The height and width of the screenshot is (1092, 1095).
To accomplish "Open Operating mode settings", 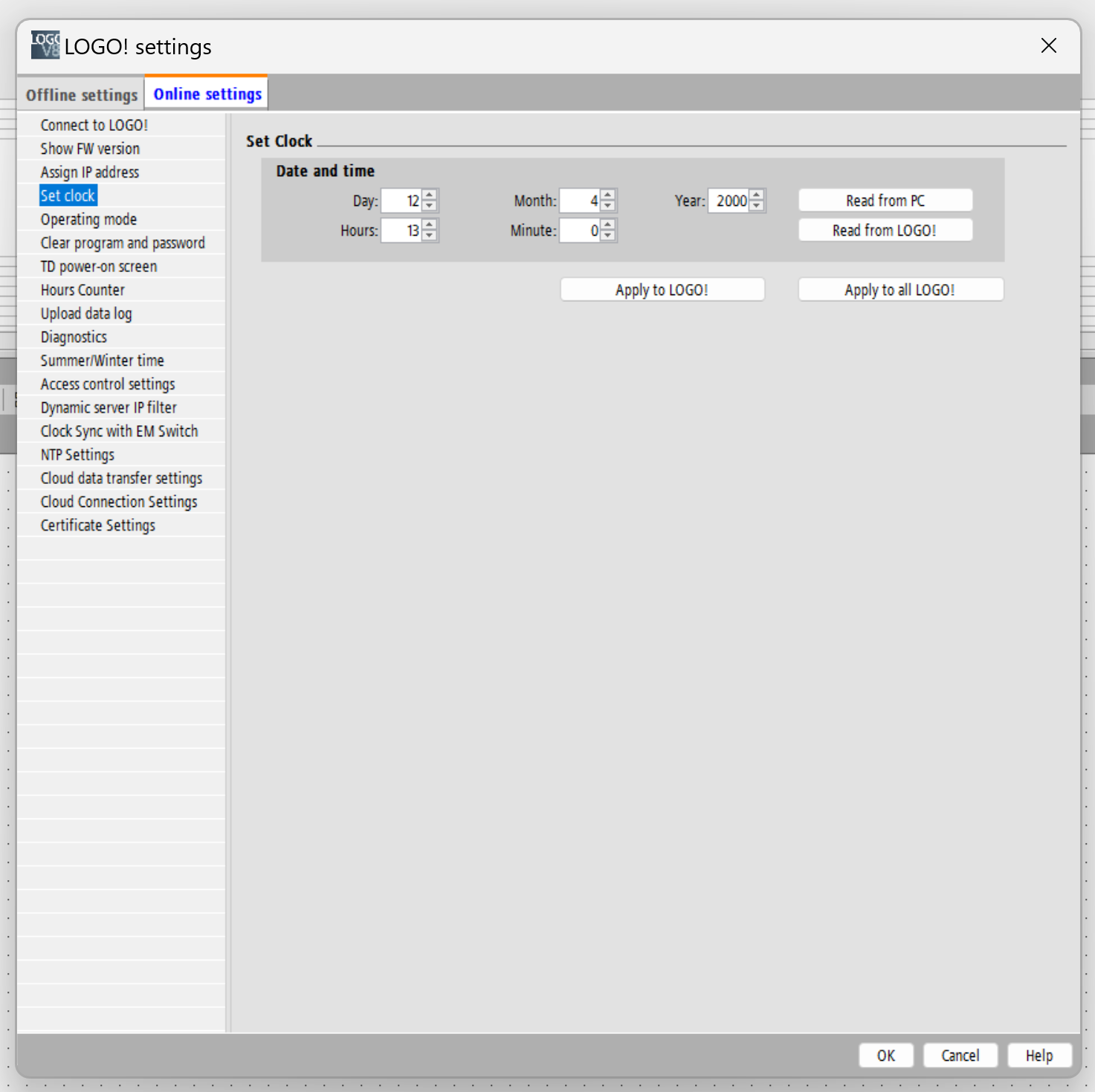I will pyautogui.click(x=88, y=219).
